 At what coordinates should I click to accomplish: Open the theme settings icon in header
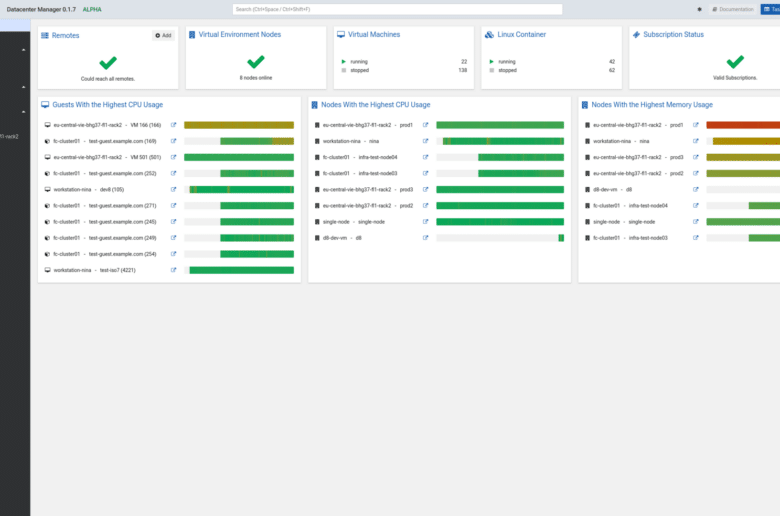tap(699, 9)
